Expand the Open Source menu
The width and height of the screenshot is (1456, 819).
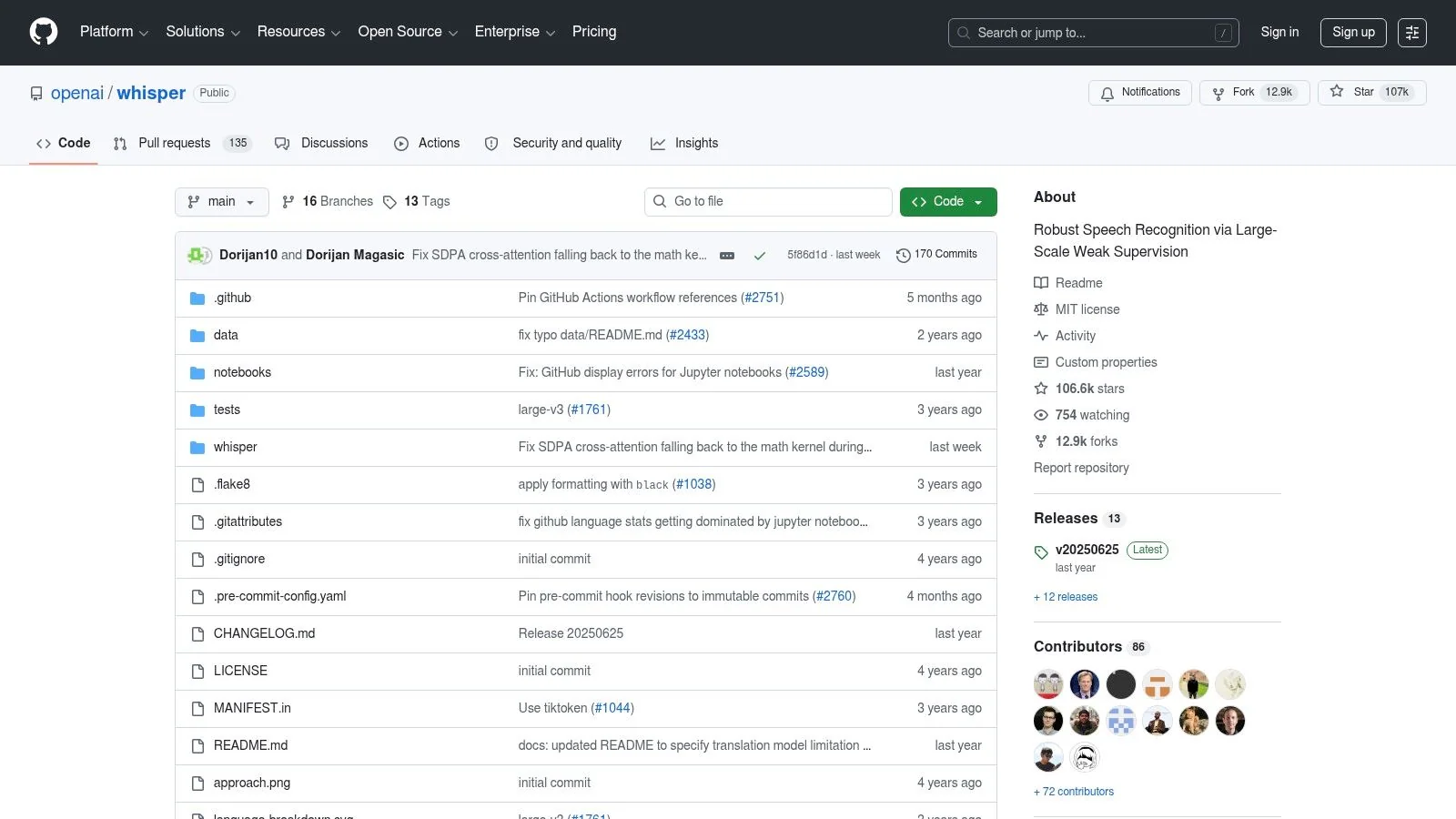pyautogui.click(x=408, y=32)
